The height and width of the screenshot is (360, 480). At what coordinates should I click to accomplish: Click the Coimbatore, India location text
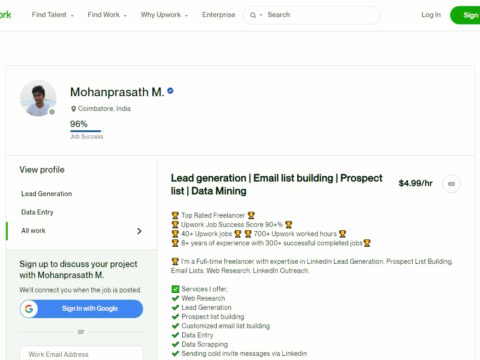104,109
